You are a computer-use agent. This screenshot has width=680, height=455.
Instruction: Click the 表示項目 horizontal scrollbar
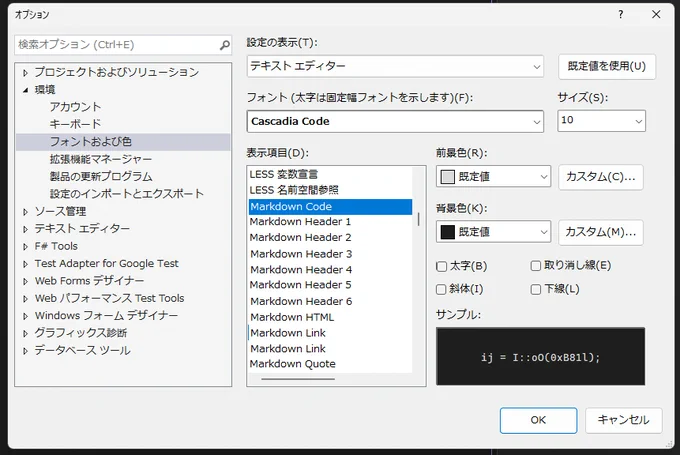(298, 379)
